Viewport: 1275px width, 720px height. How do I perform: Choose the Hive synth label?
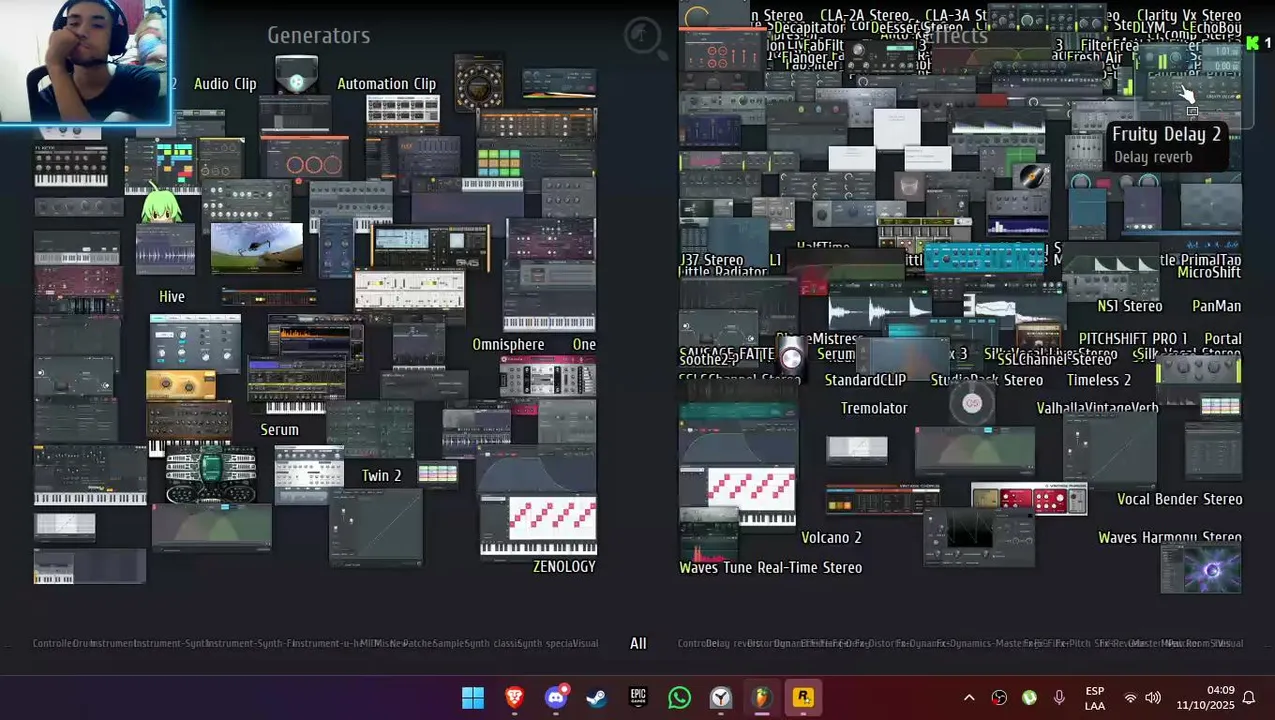[x=172, y=297]
